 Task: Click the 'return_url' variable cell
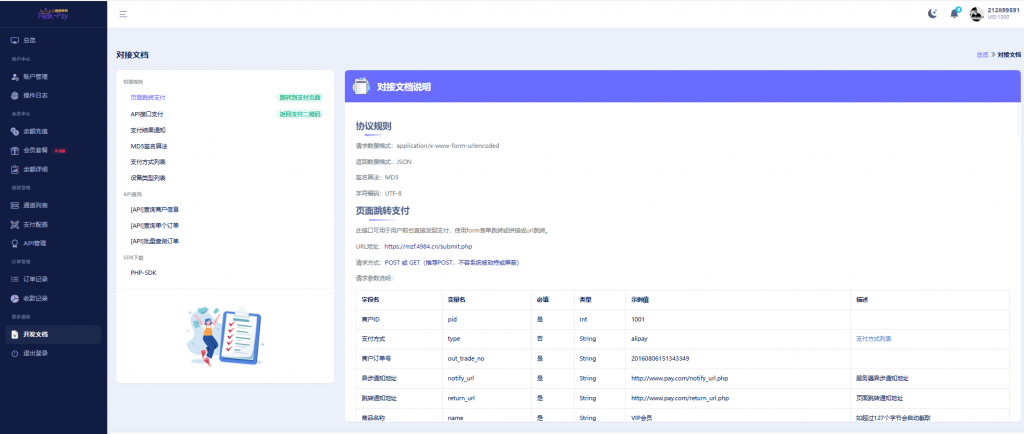point(485,398)
